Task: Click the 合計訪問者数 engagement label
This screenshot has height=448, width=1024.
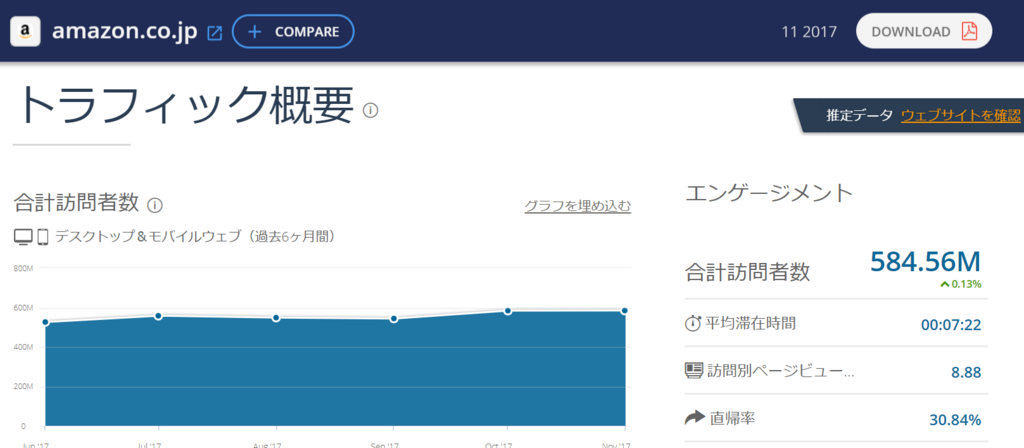Action: [748, 272]
